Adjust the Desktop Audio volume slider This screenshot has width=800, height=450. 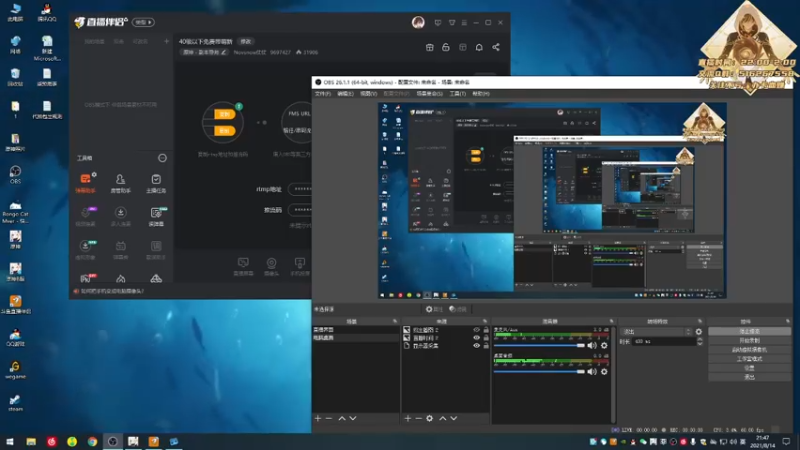point(539,371)
